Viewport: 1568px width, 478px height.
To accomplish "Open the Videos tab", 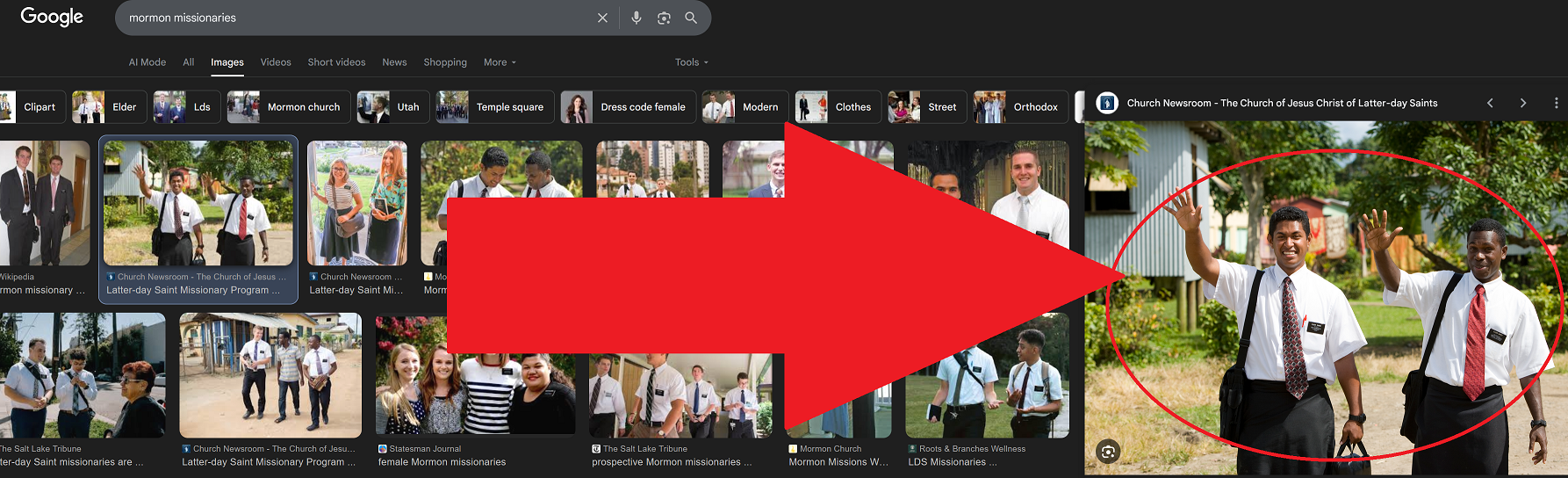I will (x=276, y=62).
